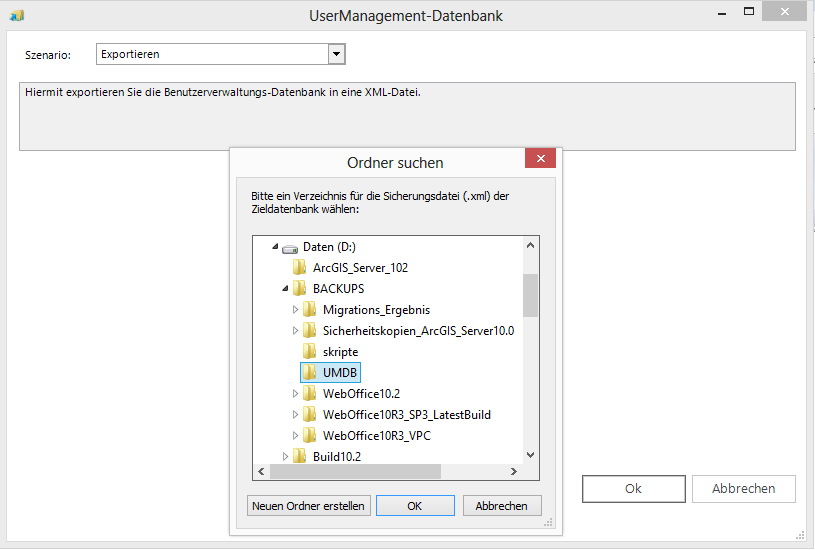Select 'WebOffice10R3_VPC' folder name
The width and height of the screenshot is (815, 550).
pyautogui.click(x=377, y=435)
